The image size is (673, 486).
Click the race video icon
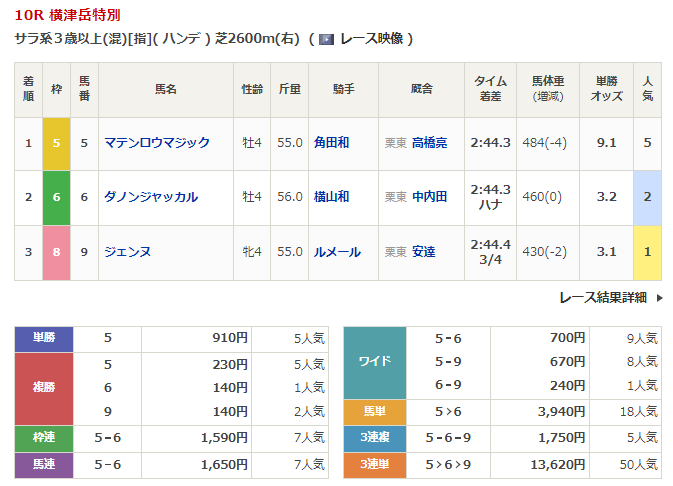coord(326,39)
